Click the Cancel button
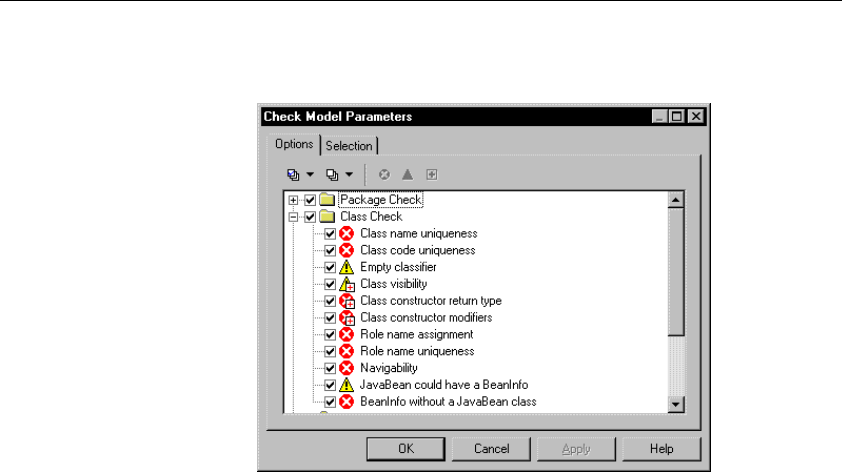Screen dimensions: 842x472 pos(491,449)
